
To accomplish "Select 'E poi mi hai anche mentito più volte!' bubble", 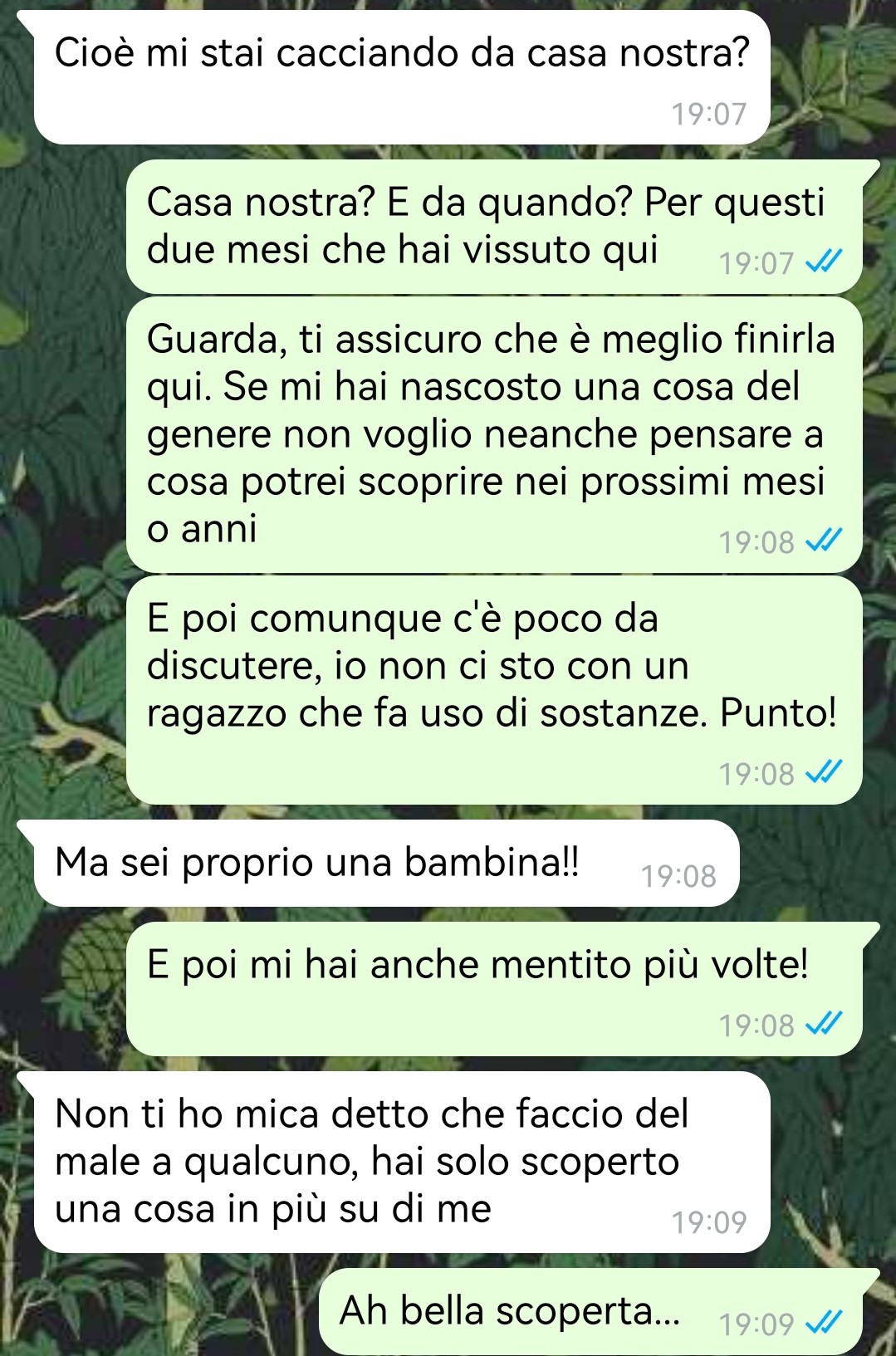I will [494, 989].
